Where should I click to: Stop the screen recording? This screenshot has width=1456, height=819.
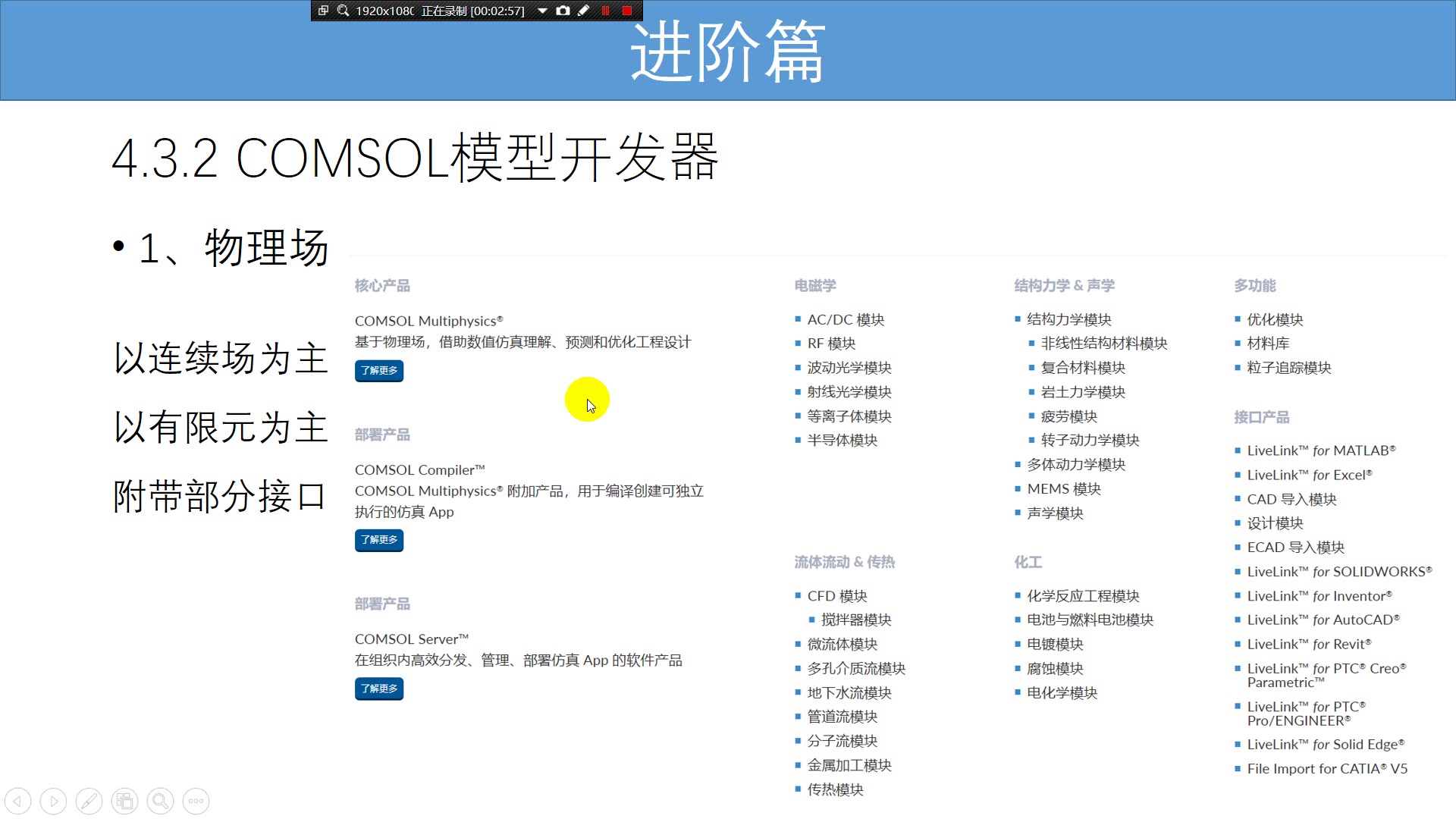pyautogui.click(x=627, y=11)
